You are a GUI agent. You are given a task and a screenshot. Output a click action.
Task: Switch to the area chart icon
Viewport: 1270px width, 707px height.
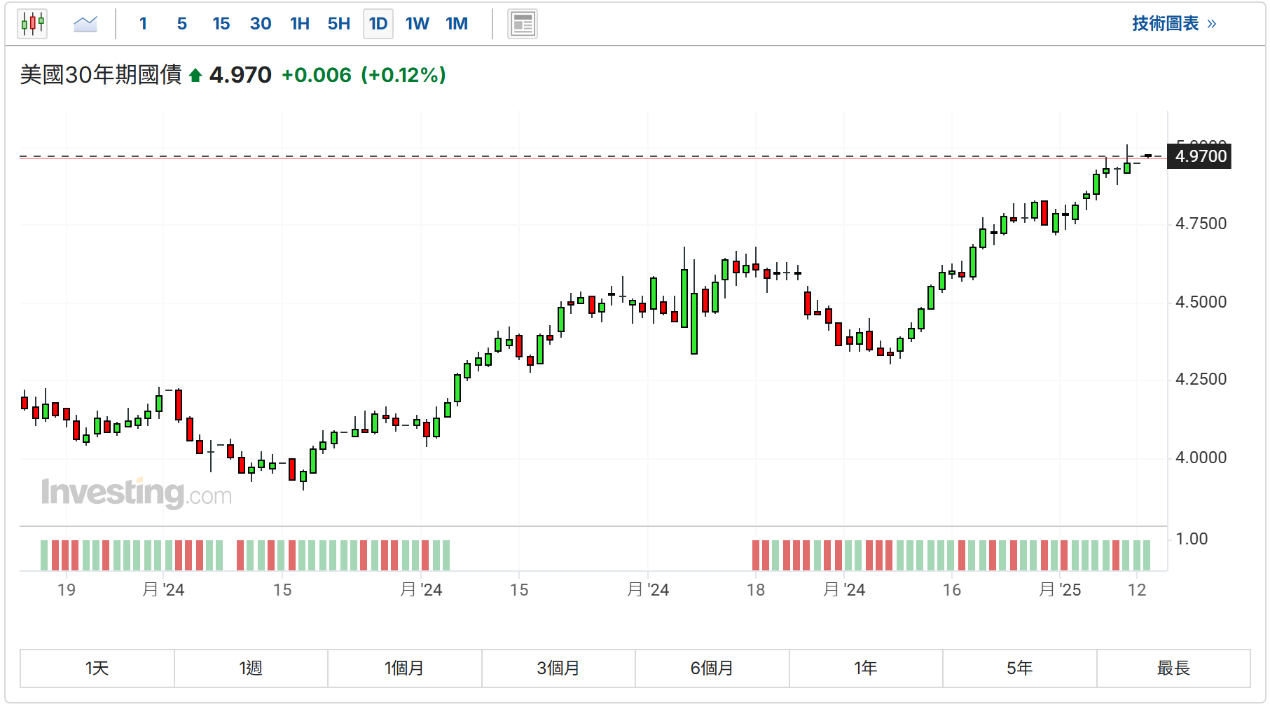coord(85,23)
